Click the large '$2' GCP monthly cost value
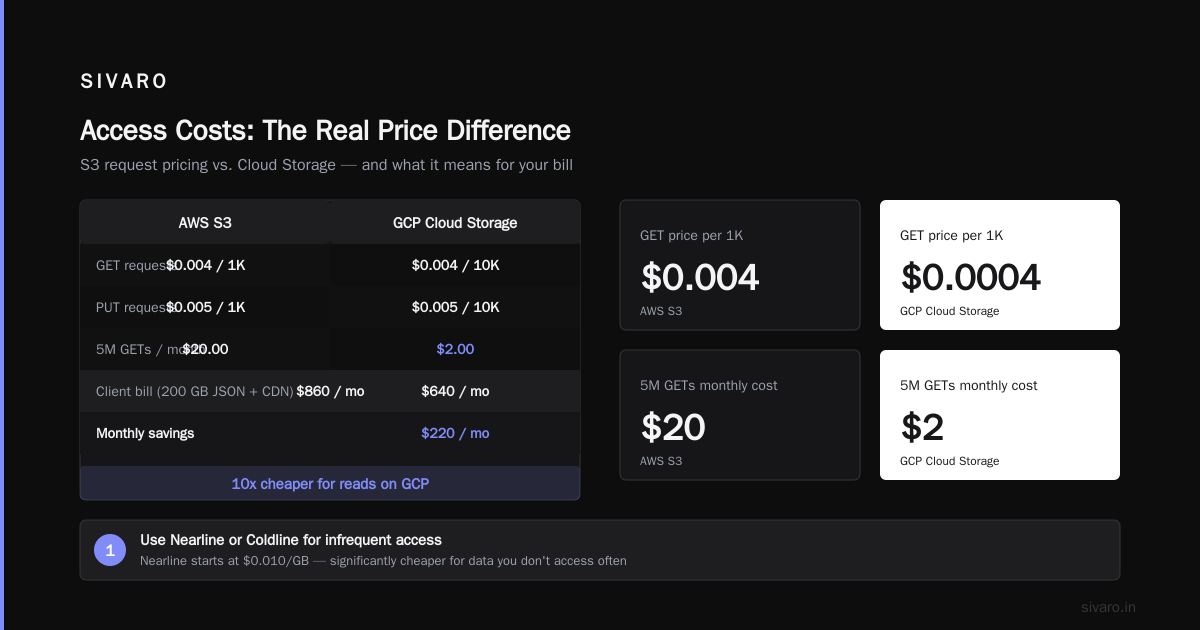 922,427
